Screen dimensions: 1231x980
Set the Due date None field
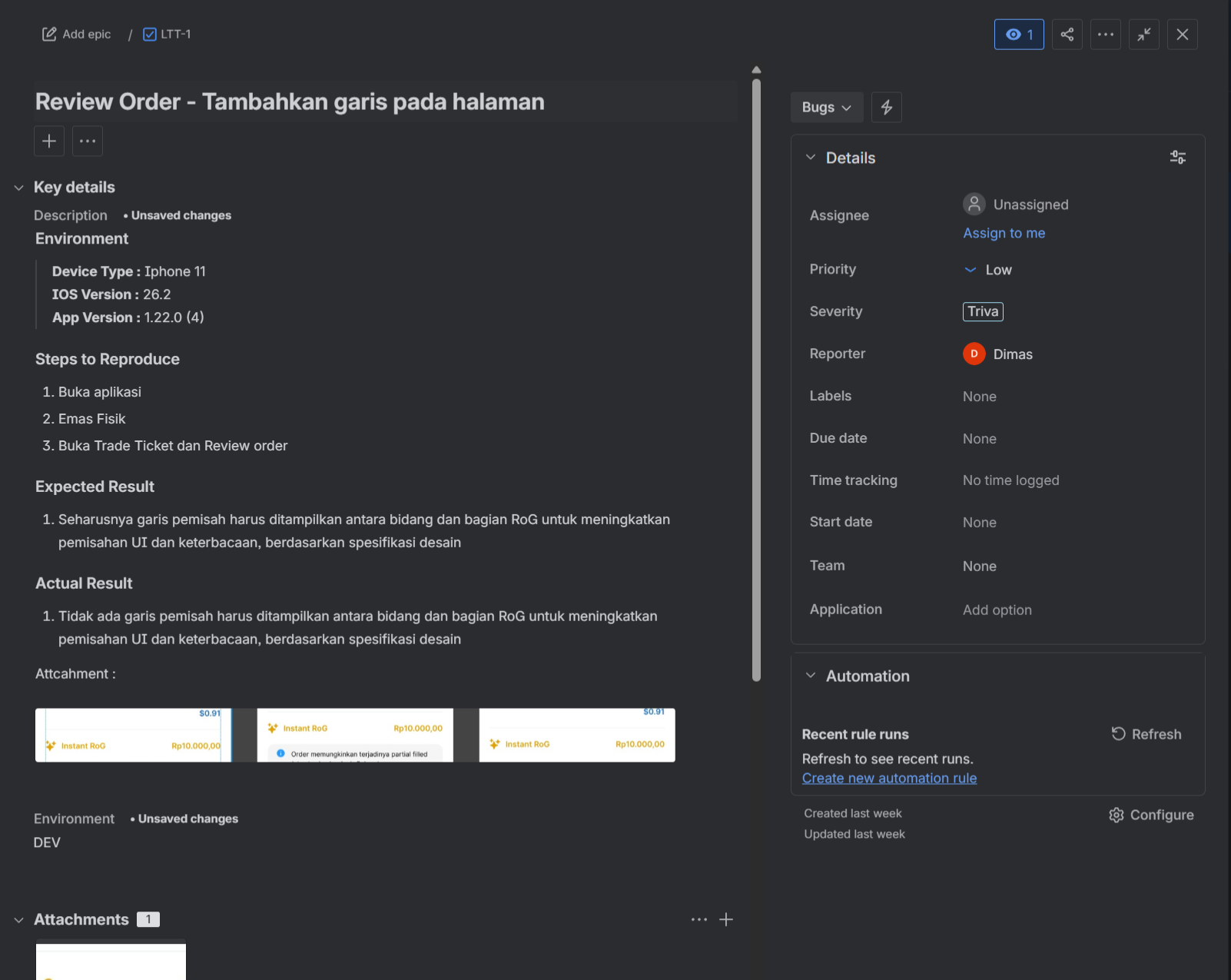click(980, 439)
